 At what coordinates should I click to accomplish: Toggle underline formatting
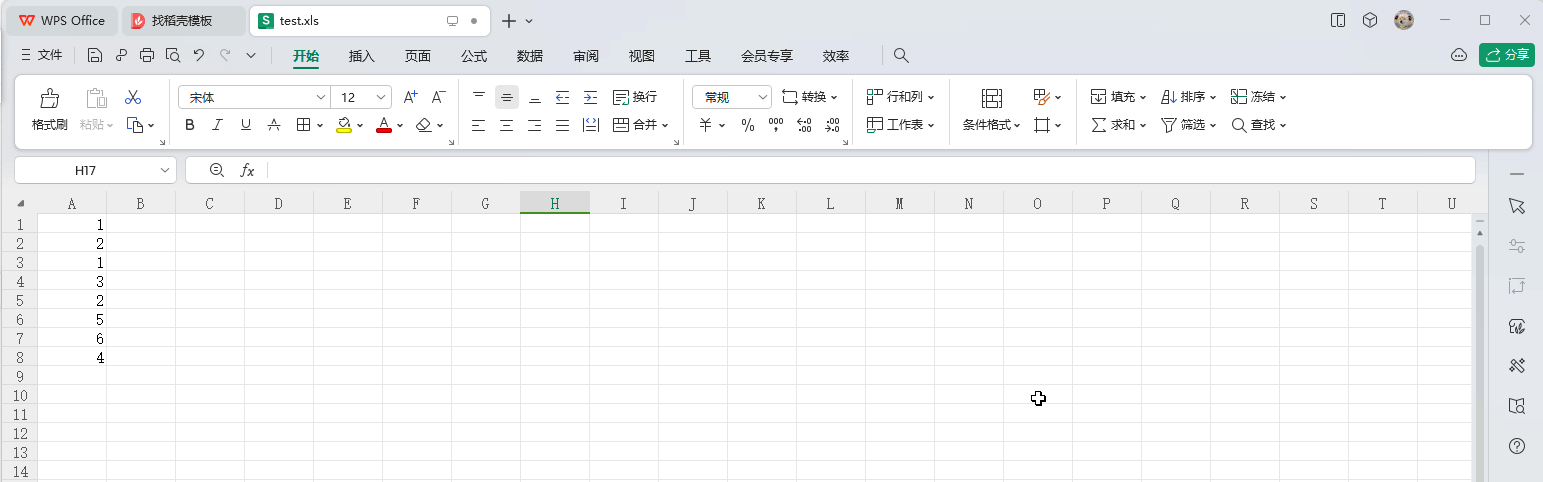click(x=245, y=125)
